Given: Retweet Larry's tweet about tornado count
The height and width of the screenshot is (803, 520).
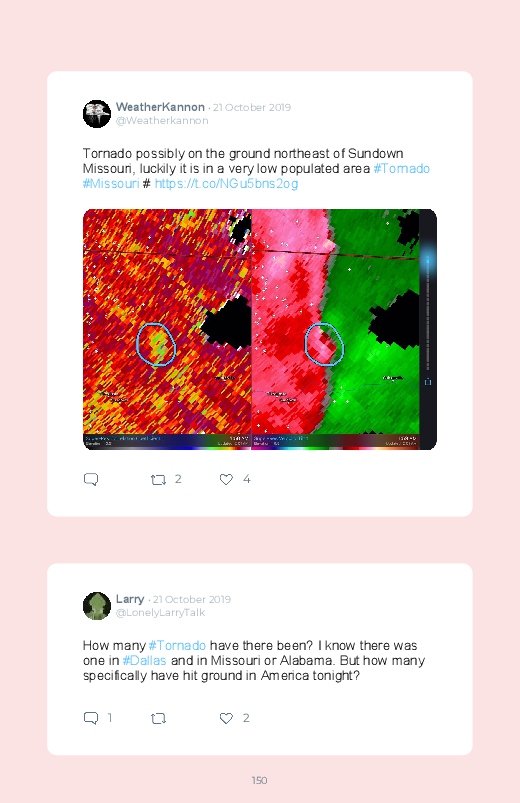Looking at the screenshot, I should 158,719.
